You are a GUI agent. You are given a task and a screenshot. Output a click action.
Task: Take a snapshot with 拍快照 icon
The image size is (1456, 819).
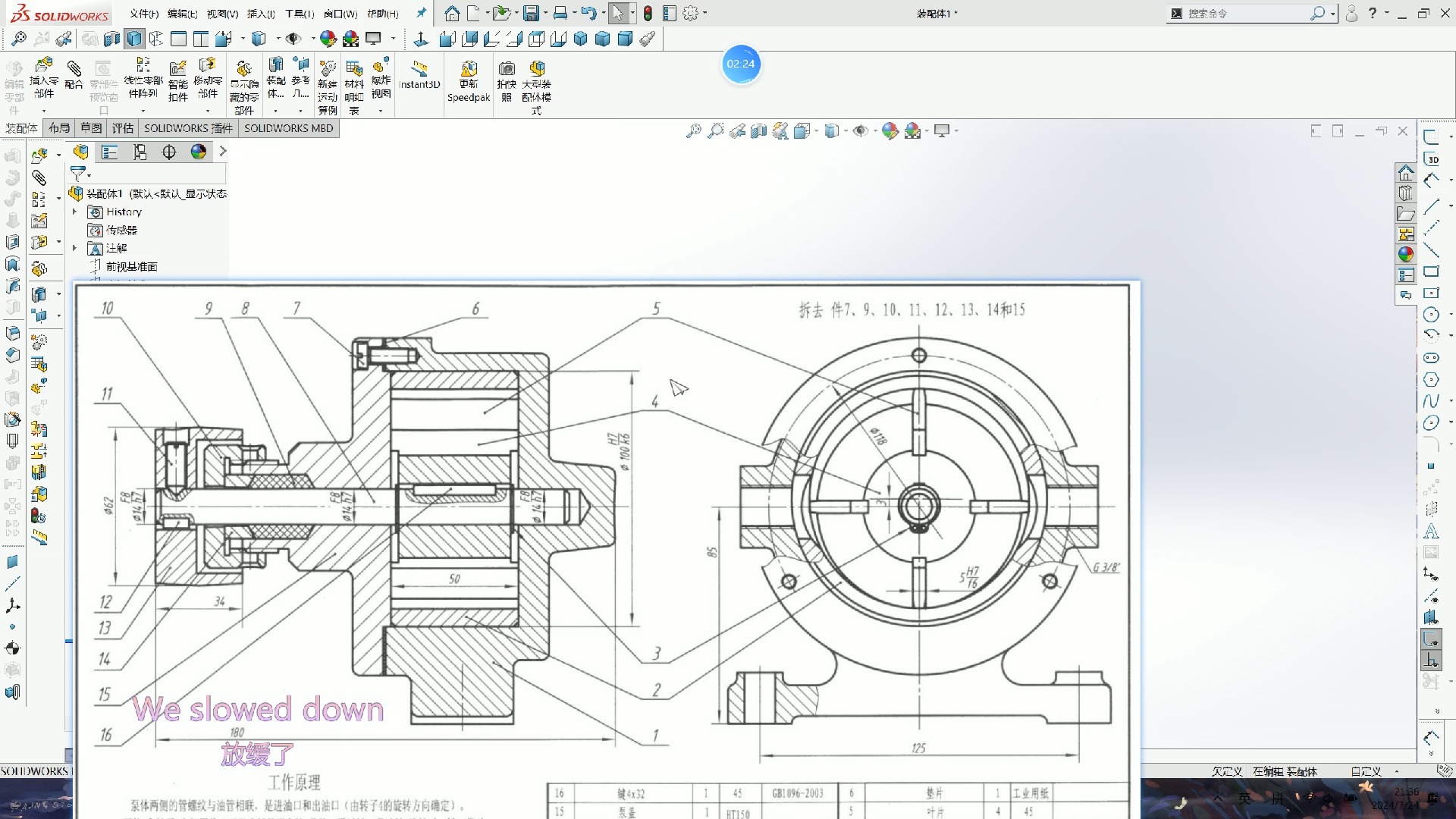coord(507,80)
